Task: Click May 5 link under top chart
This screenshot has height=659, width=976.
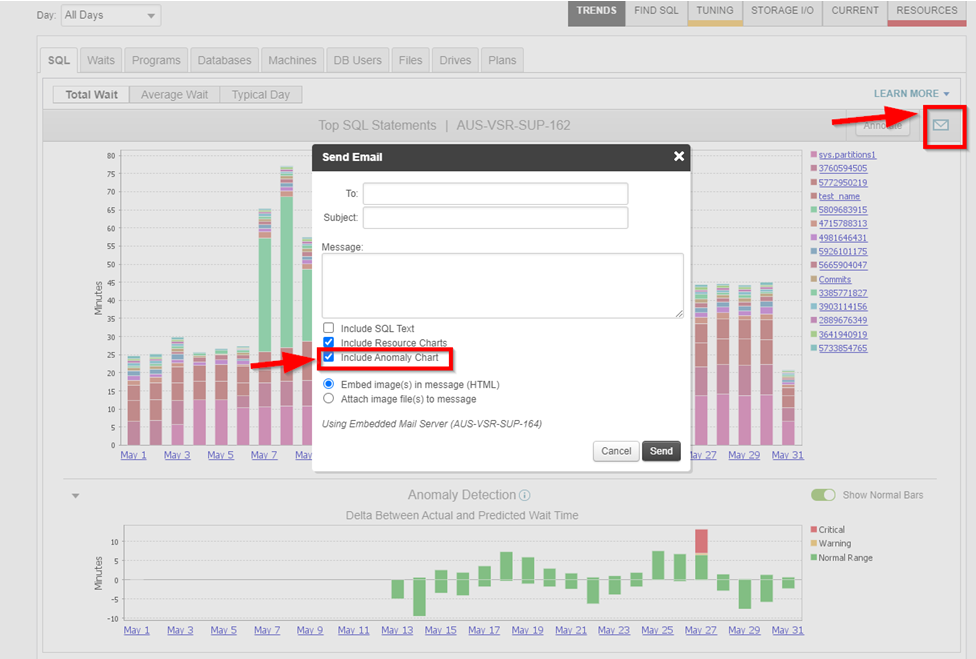Action: [220, 455]
